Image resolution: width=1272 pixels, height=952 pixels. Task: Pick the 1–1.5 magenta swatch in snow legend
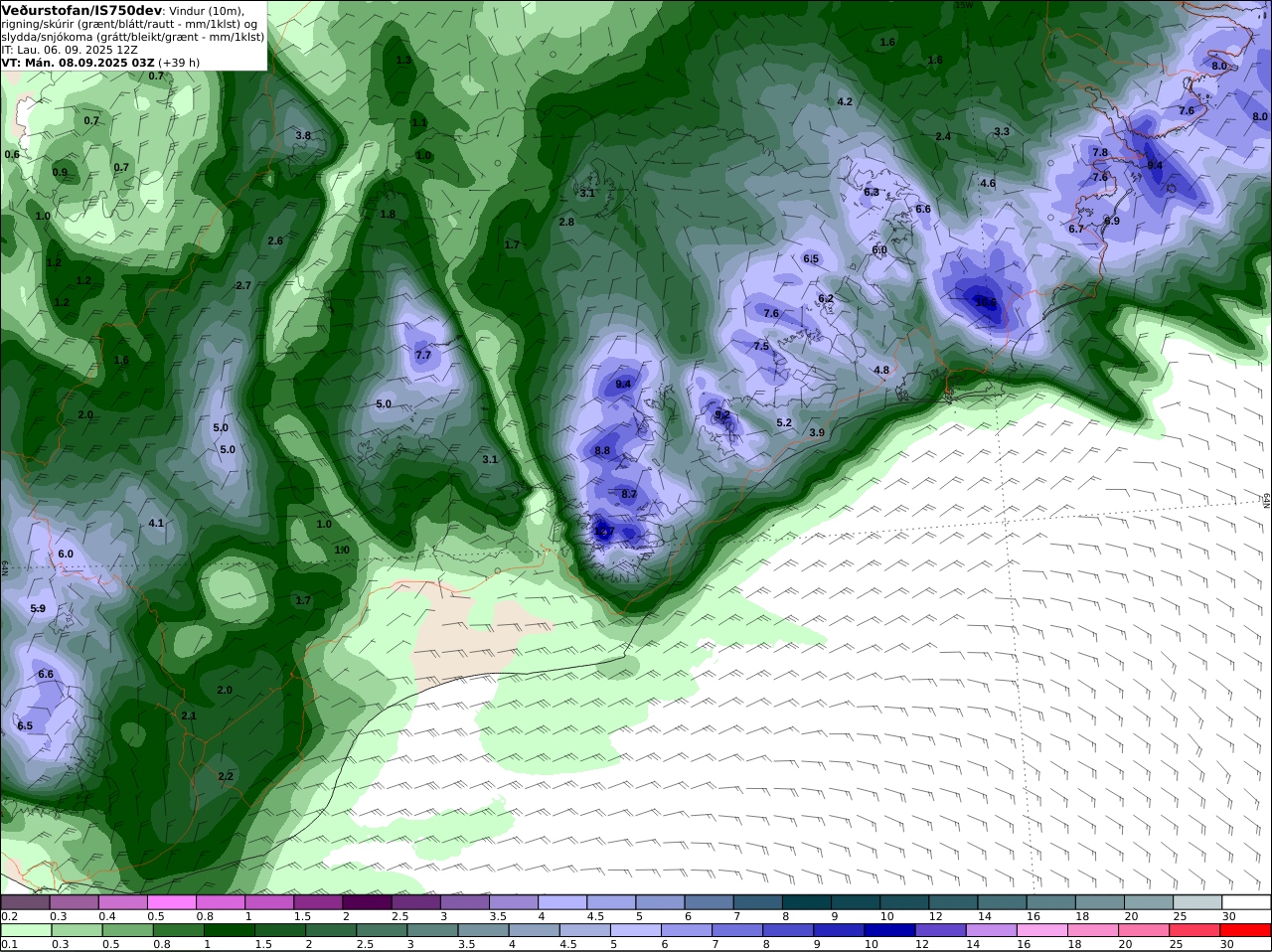click(x=270, y=902)
